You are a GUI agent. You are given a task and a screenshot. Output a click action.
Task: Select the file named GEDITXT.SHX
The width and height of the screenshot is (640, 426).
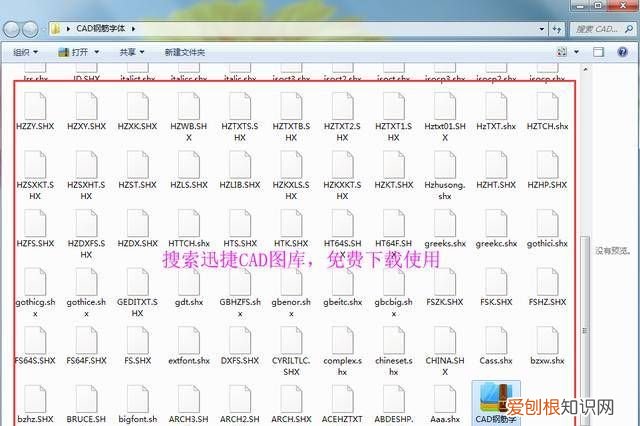tap(138, 293)
